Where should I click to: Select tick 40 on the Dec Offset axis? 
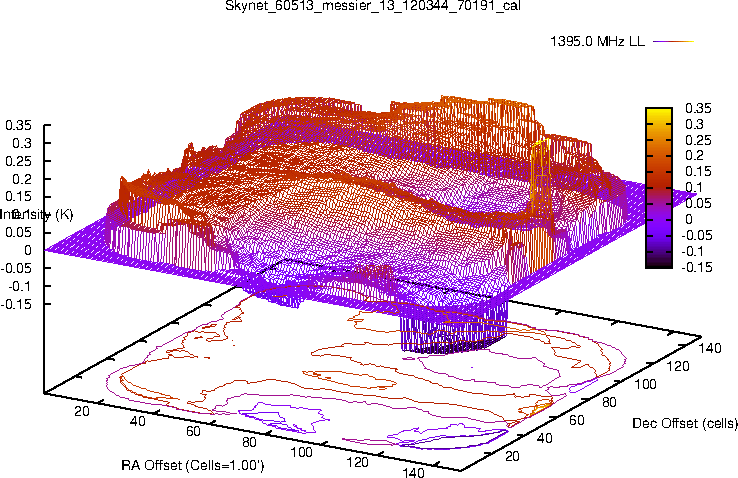(x=544, y=438)
